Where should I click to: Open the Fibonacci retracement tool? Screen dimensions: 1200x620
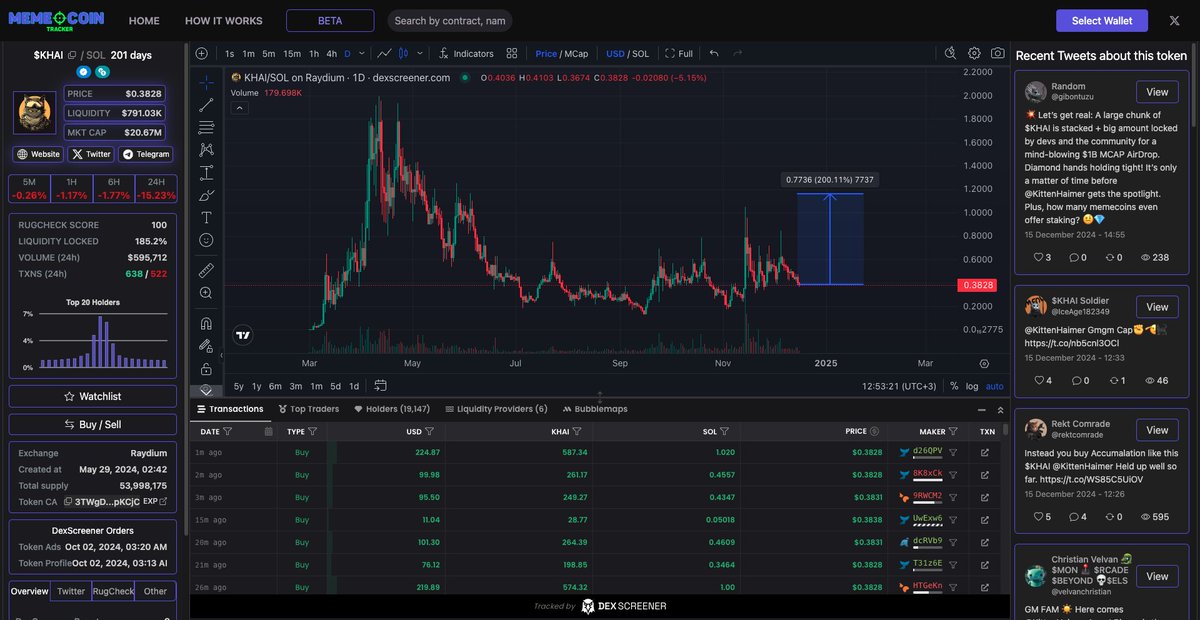pos(206,127)
